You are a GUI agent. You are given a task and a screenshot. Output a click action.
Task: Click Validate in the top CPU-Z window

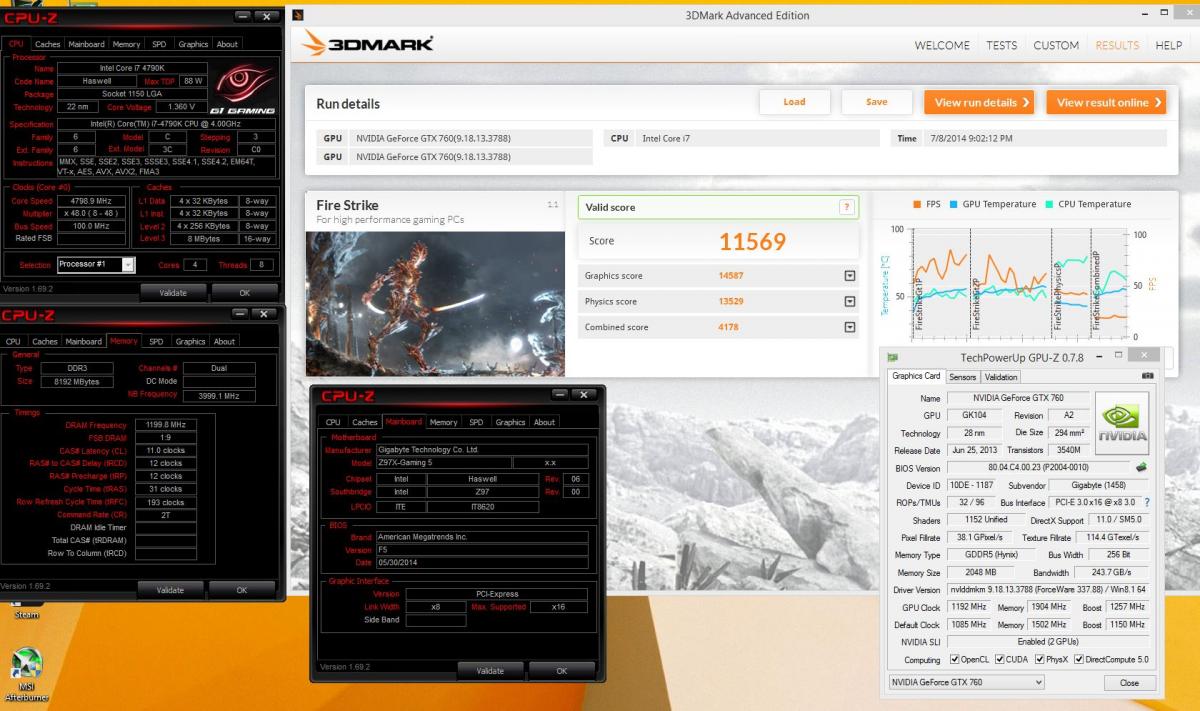click(173, 293)
